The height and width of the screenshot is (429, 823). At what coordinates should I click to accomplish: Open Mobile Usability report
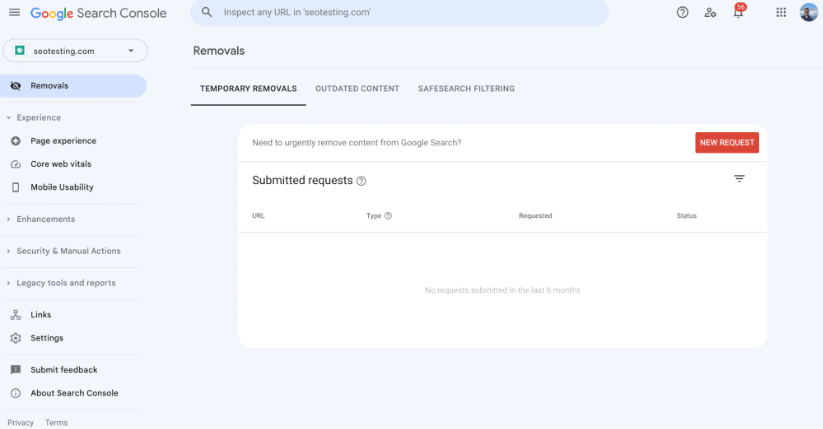pyautogui.click(x=62, y=187)
